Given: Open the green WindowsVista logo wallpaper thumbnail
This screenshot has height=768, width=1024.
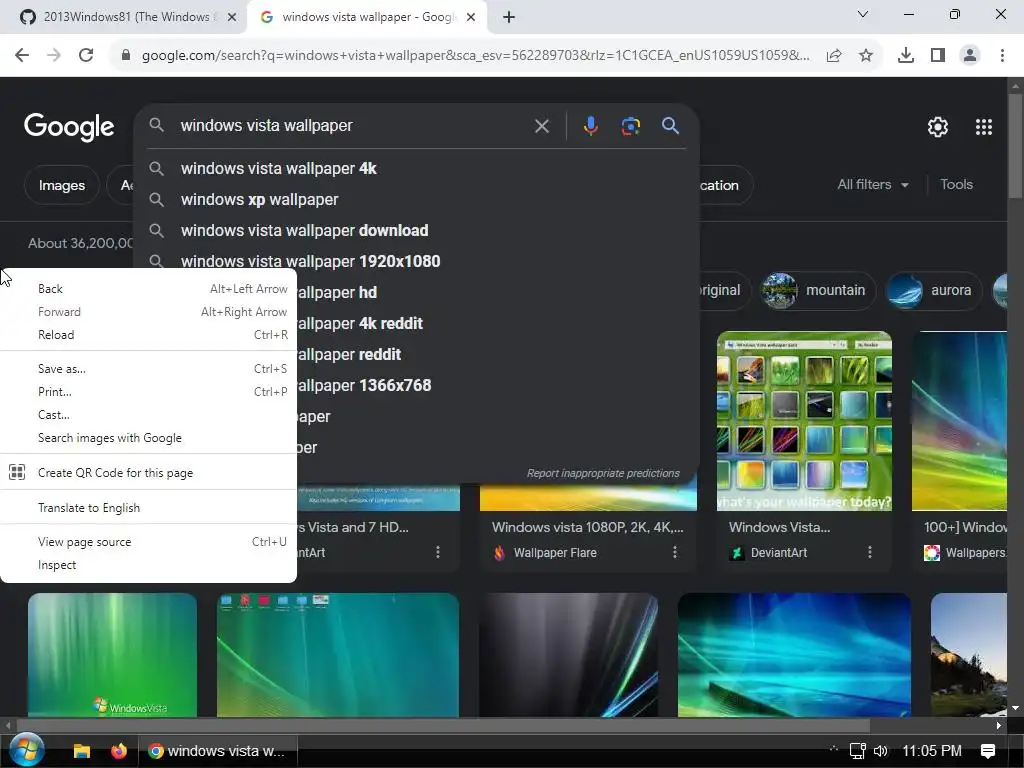Looking at the screenshot, I should (112, 655).
